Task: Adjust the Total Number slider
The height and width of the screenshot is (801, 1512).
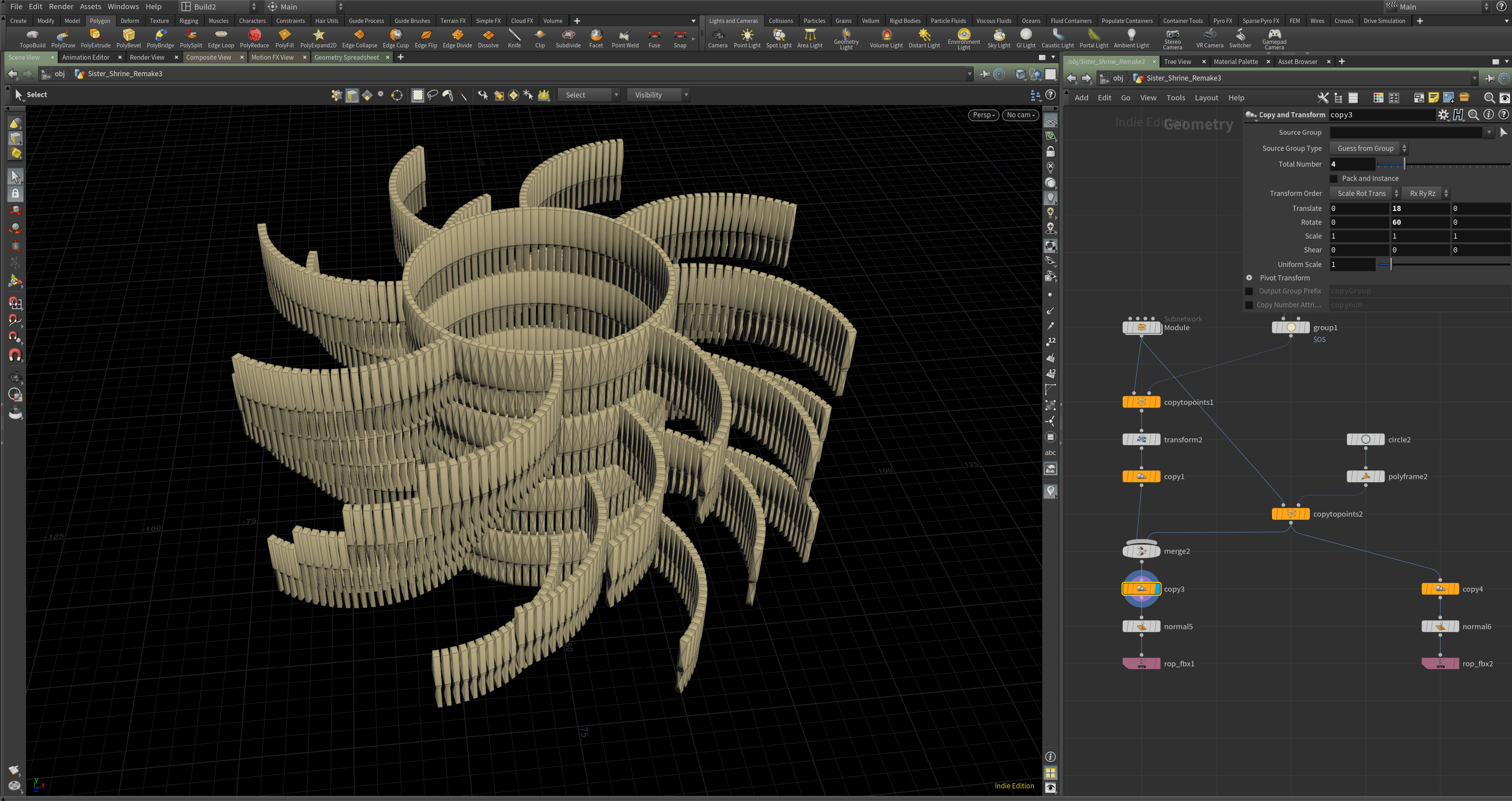Action: pos(1405,164)
